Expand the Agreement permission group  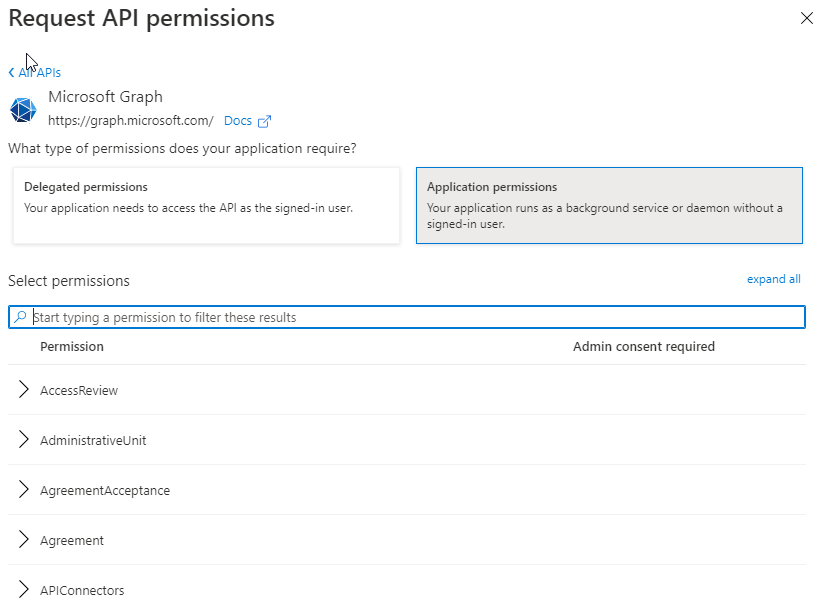23,539
